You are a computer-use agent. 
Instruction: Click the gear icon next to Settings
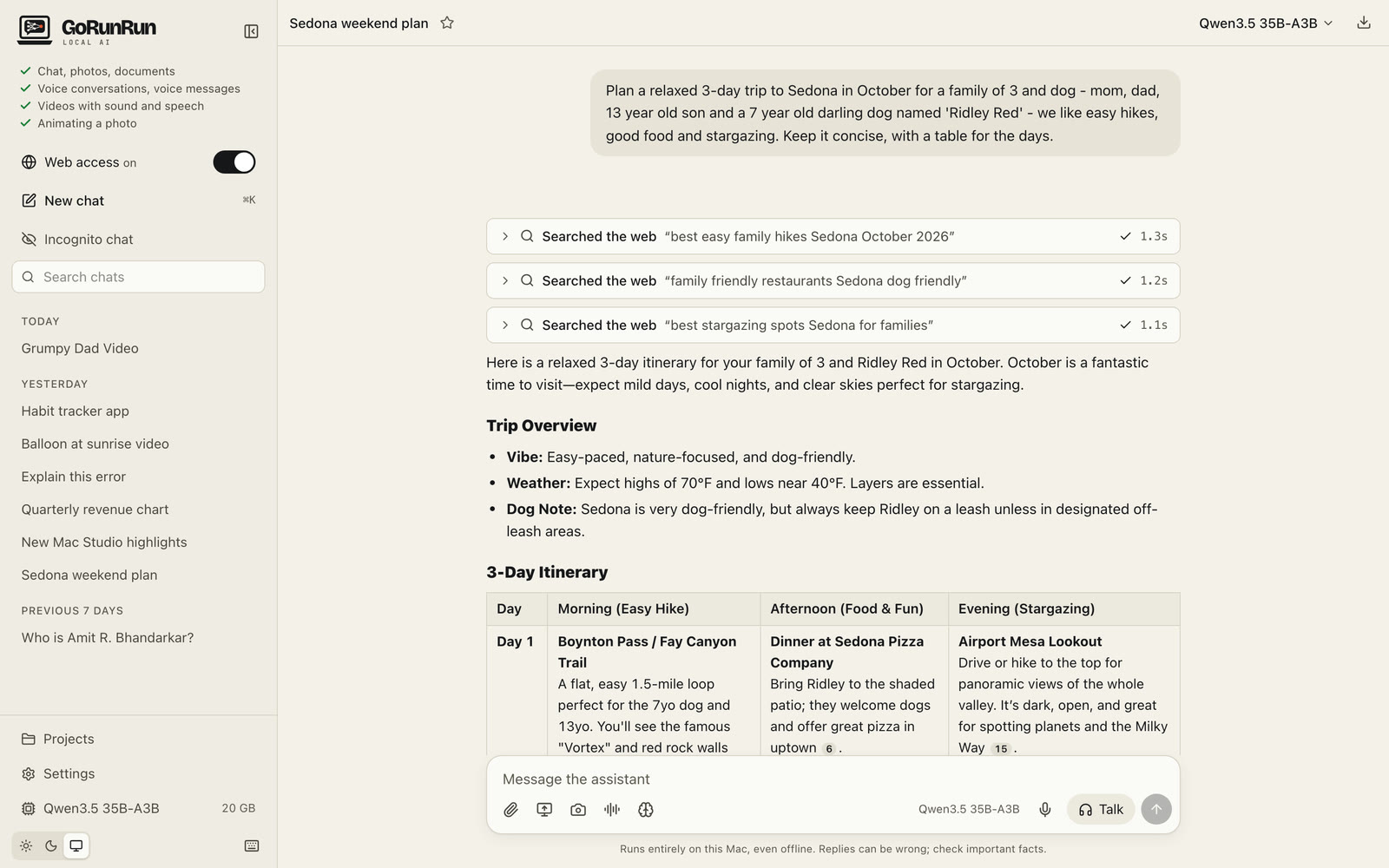tap(29, 774)
